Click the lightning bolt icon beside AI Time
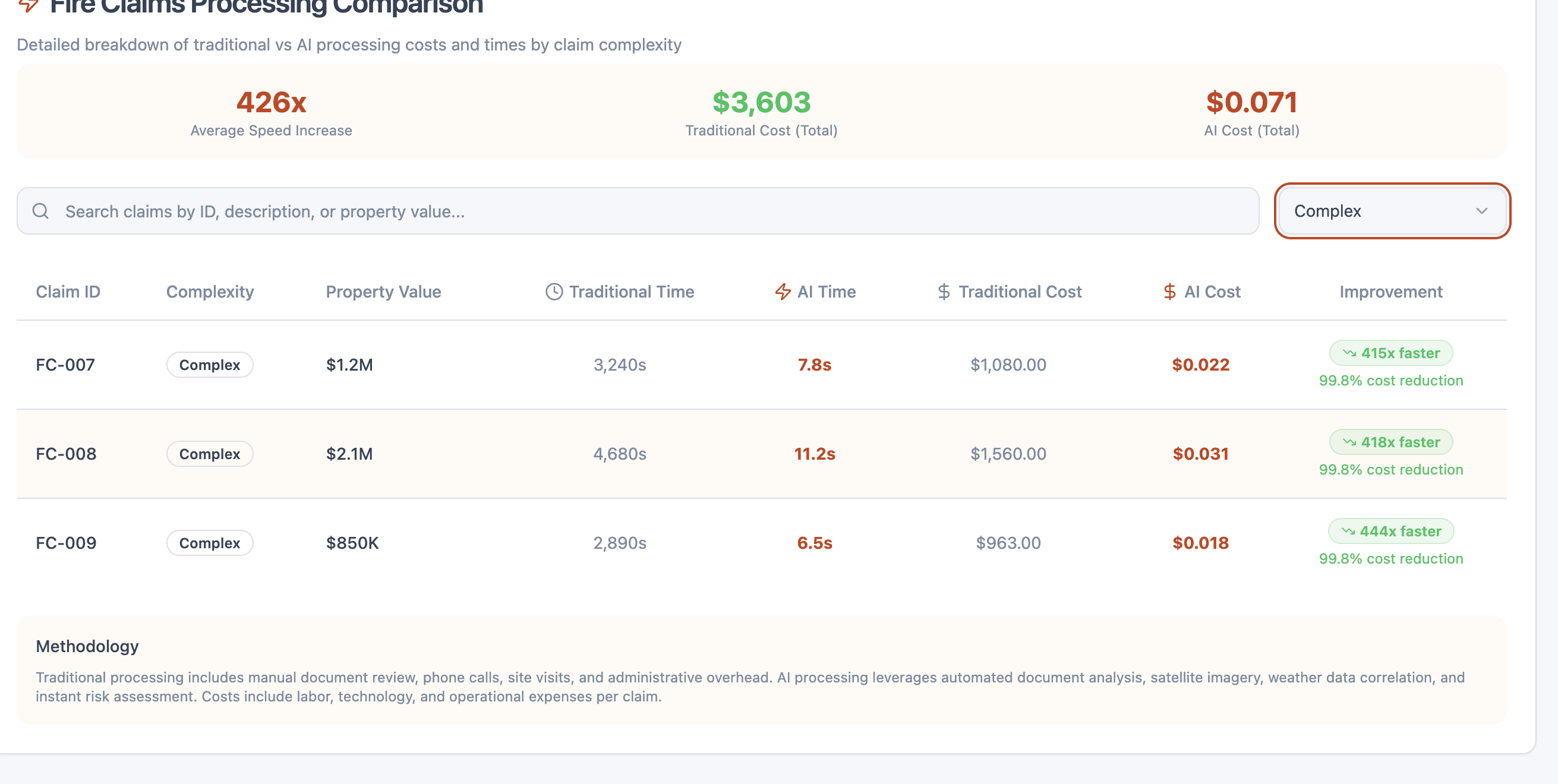This screenshot has height=784, width=1558. click(x=783, y=292)
